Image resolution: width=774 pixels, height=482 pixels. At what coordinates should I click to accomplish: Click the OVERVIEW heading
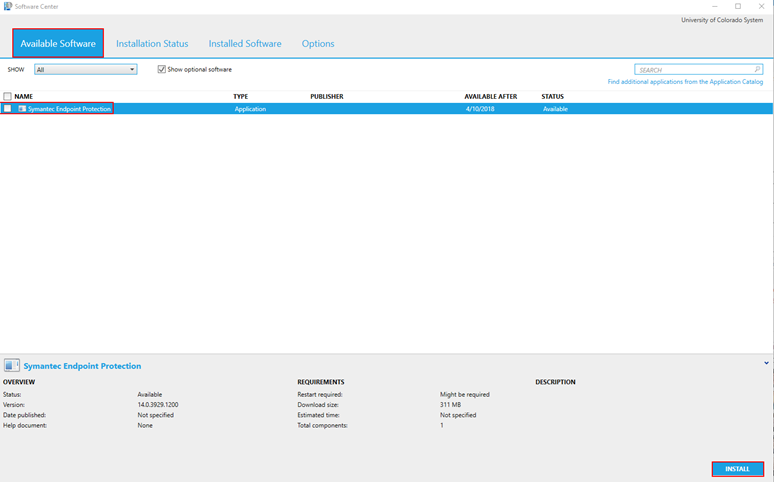point(19,382)
